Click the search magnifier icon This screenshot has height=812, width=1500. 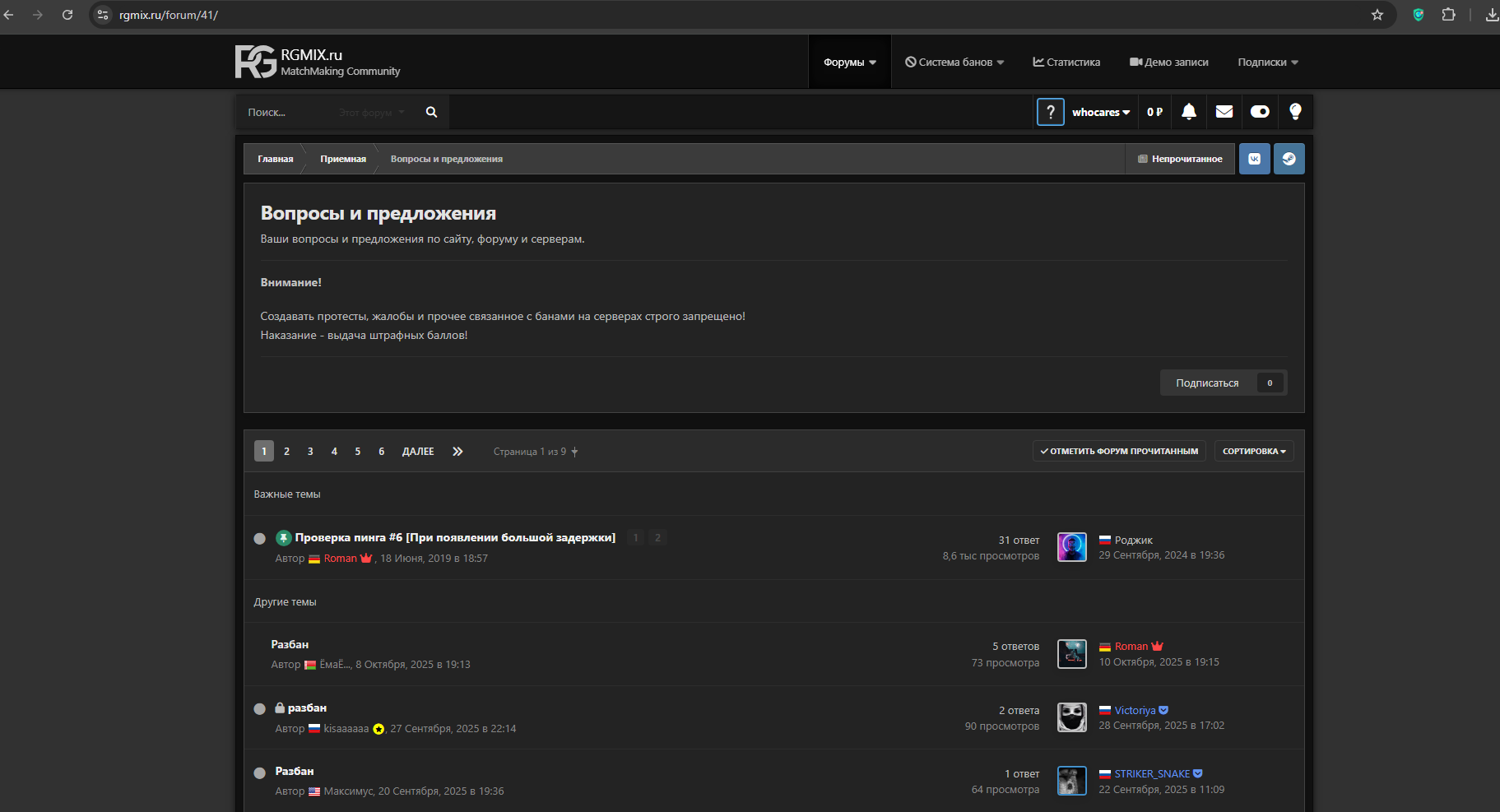[431, 113]
